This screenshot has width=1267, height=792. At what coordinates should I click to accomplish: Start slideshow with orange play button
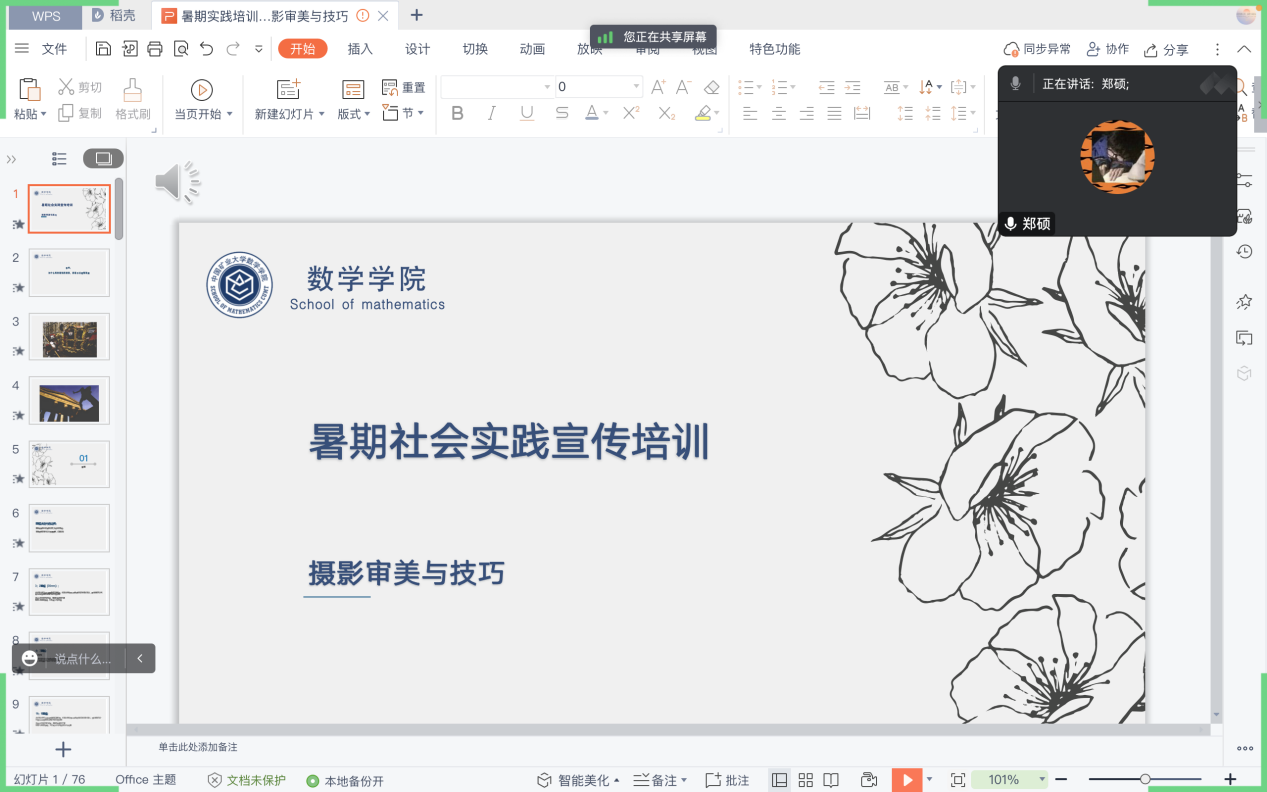click(907, 780)
